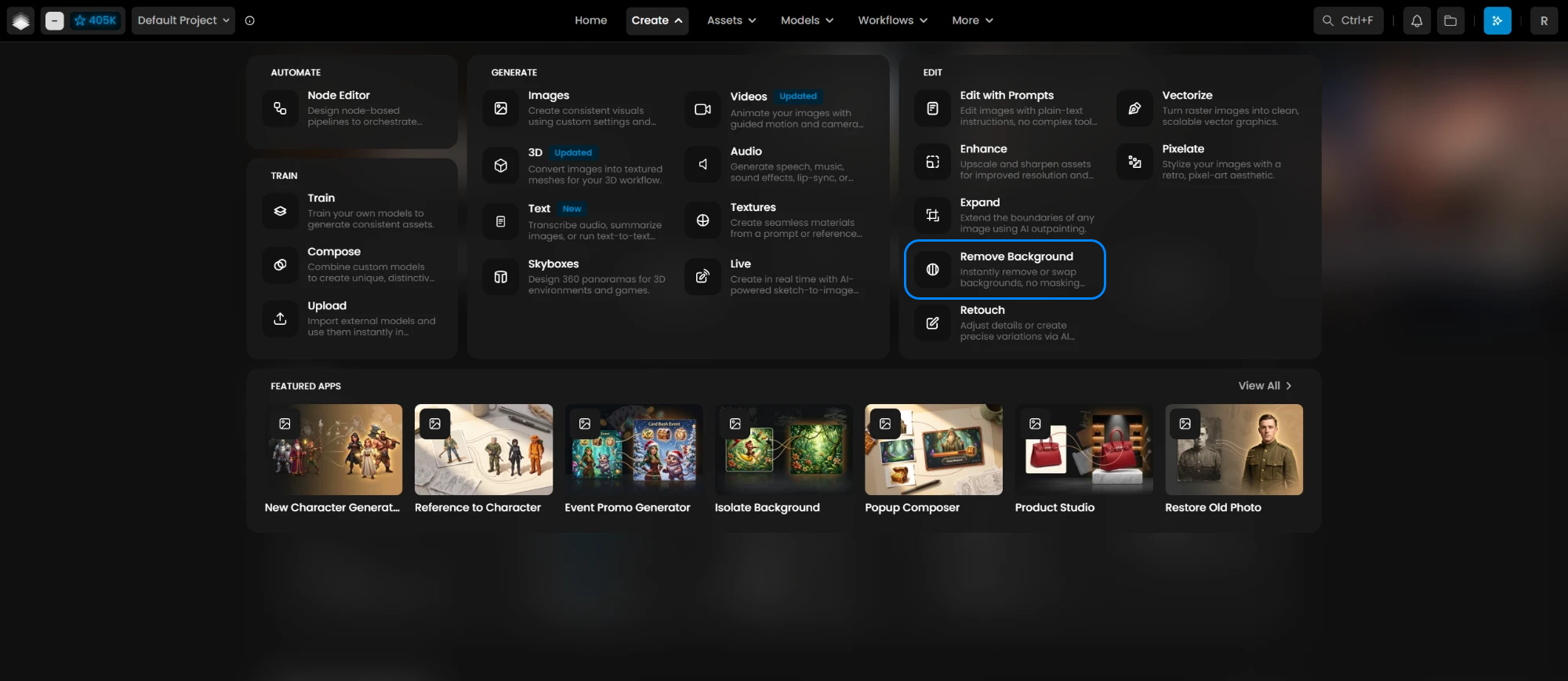Click the Textures sphere icon
1568x681 pixels.
(702, 220)
